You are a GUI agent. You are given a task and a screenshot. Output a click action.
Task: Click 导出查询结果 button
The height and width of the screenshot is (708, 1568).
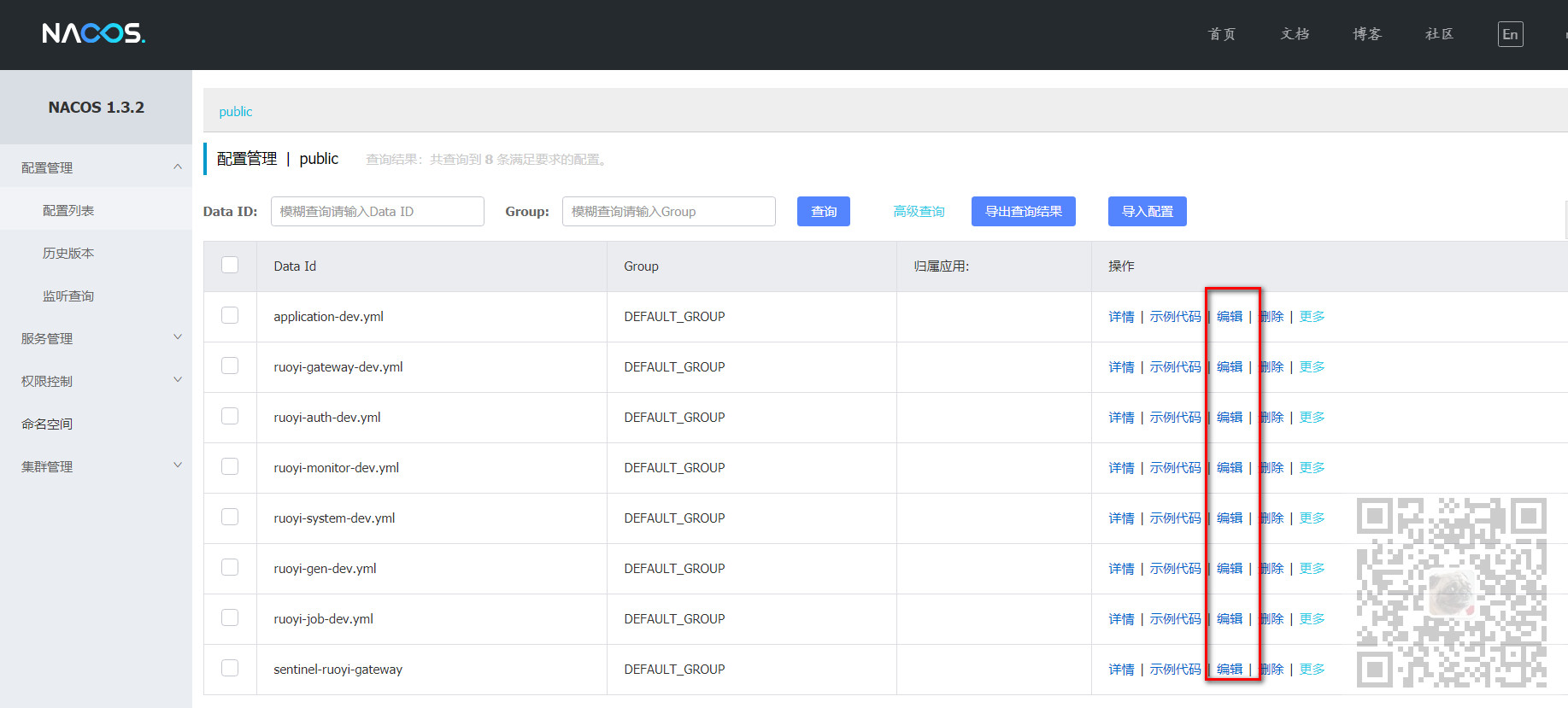[x=1024, y=212]
